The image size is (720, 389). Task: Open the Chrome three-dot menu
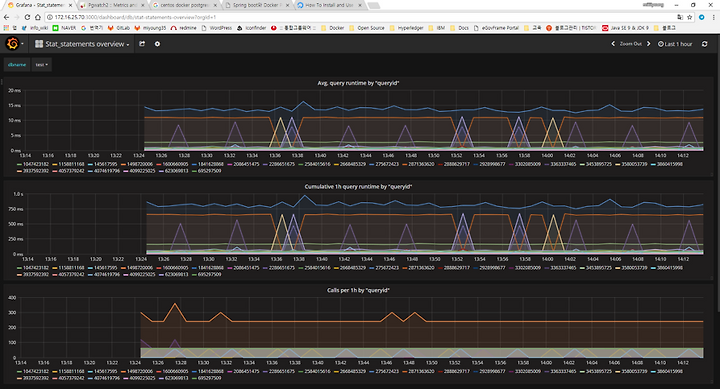[x=714, y=17]
